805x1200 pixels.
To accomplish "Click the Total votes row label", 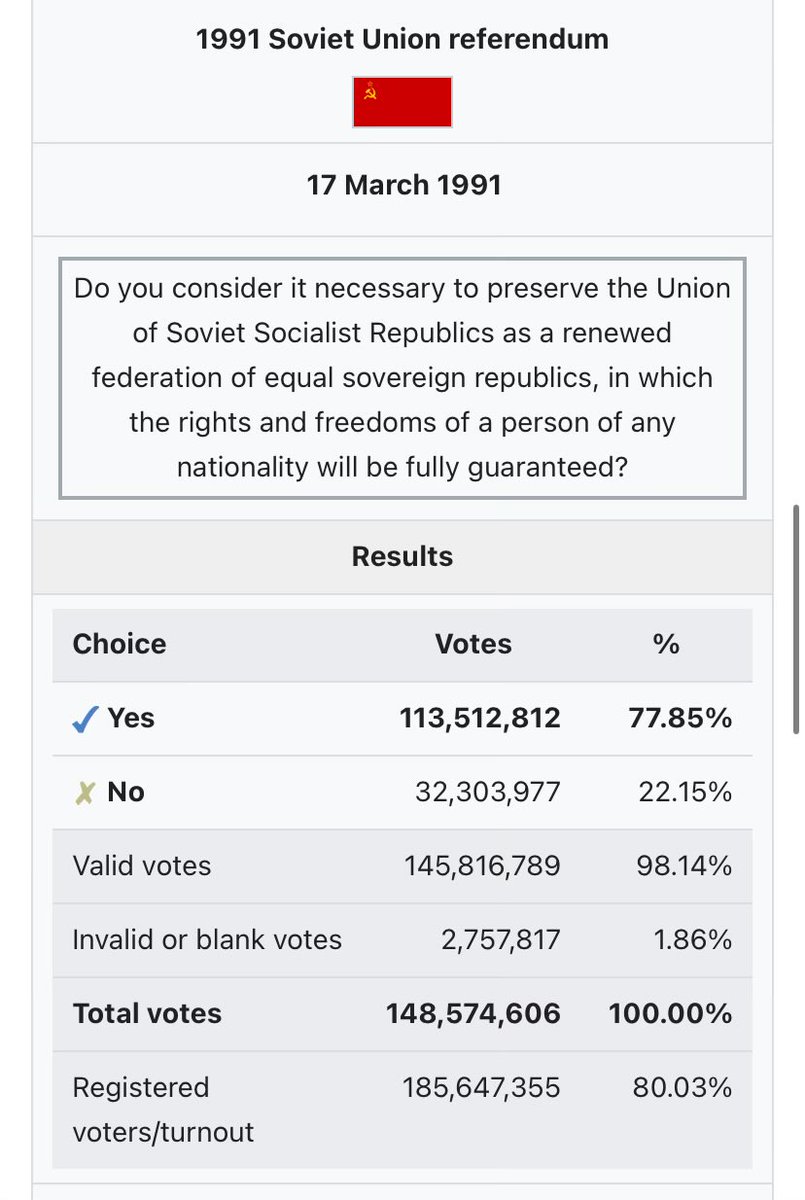I will [147, 1014].
